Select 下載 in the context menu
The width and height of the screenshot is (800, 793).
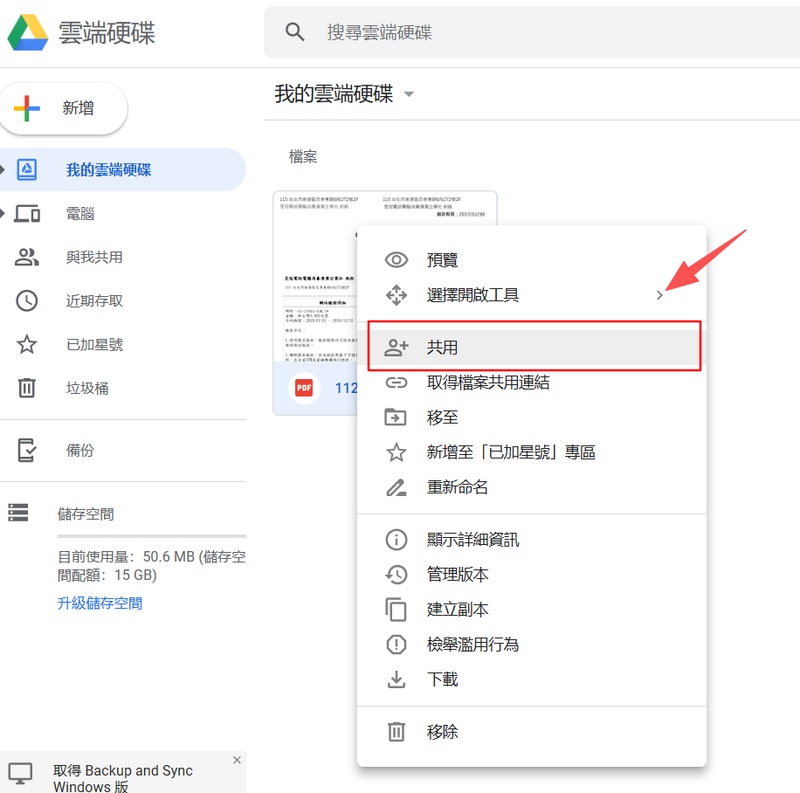point(442,679)
